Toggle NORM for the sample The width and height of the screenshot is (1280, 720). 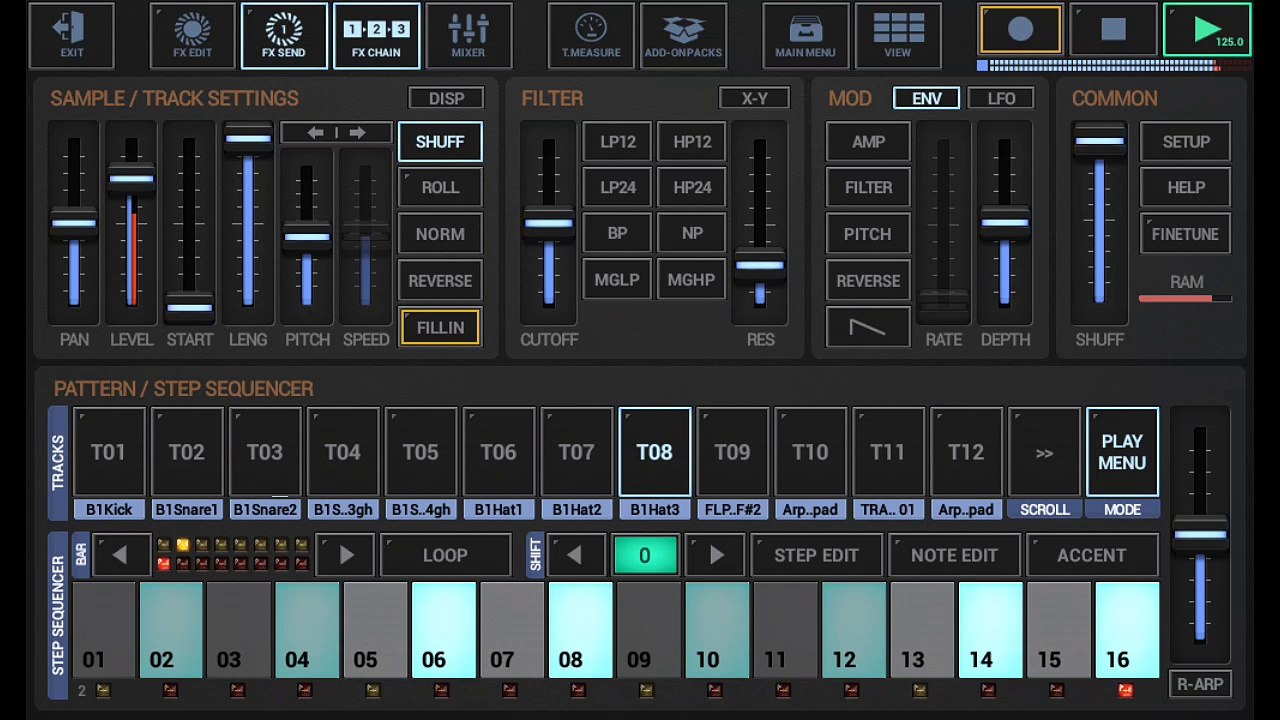(440, 234)
